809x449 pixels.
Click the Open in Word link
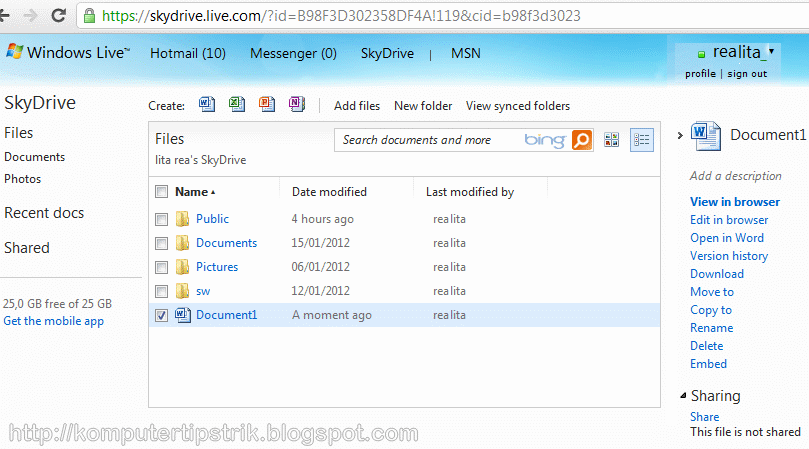pos(727,238)
